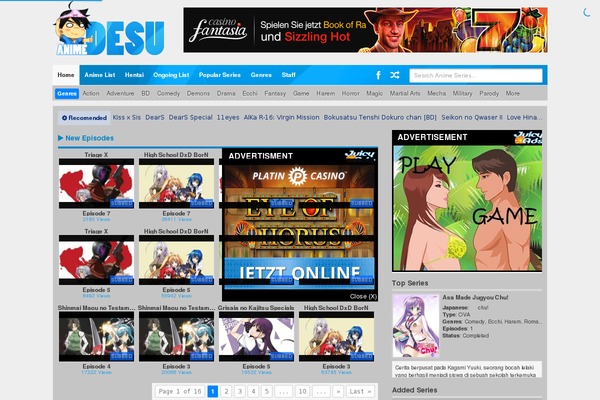600x400 pixels.
Task: Open Triage X Episode 5 thumbnail
Action: [96, 260]
